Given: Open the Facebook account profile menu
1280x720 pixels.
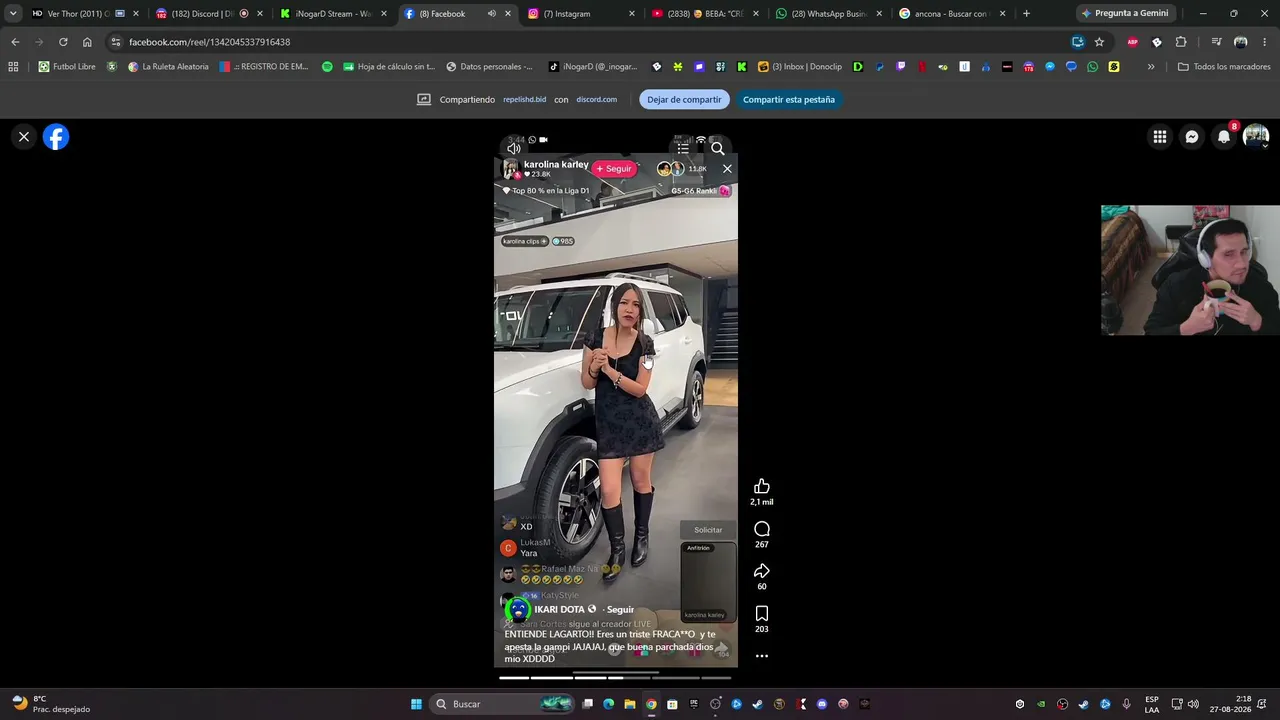Looking at the screenshot, I should pos(1256,137).
